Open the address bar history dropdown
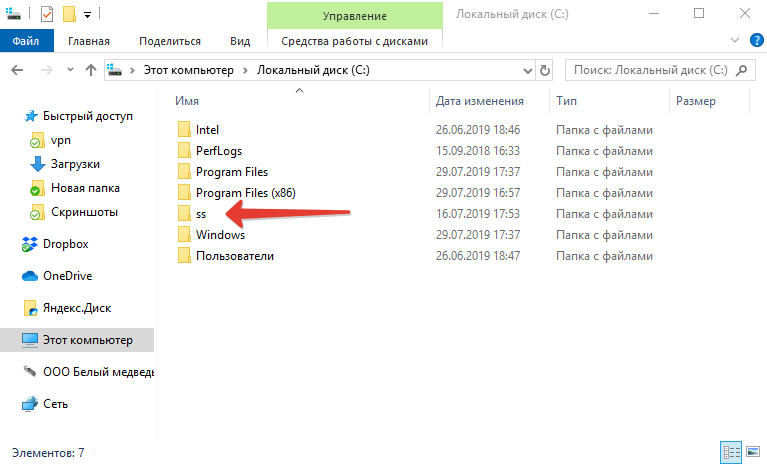This screenshot has width=767, height=464. click(x=527, y=70)
